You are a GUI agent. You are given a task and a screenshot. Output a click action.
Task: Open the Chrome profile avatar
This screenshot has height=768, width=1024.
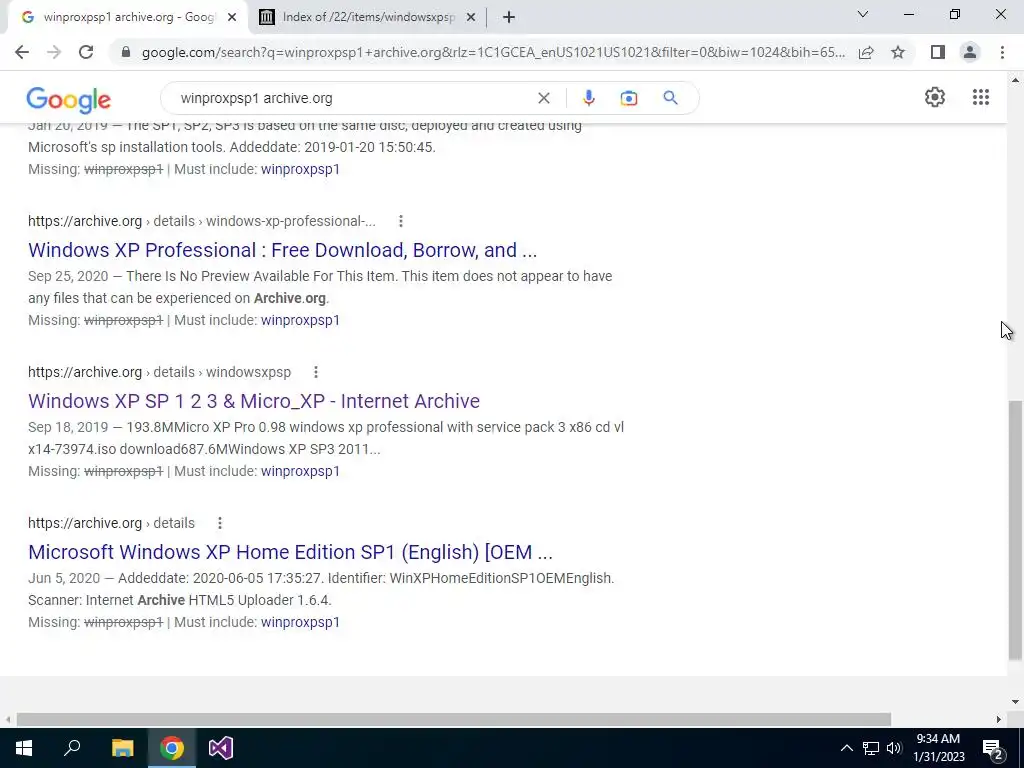(970, 52)
